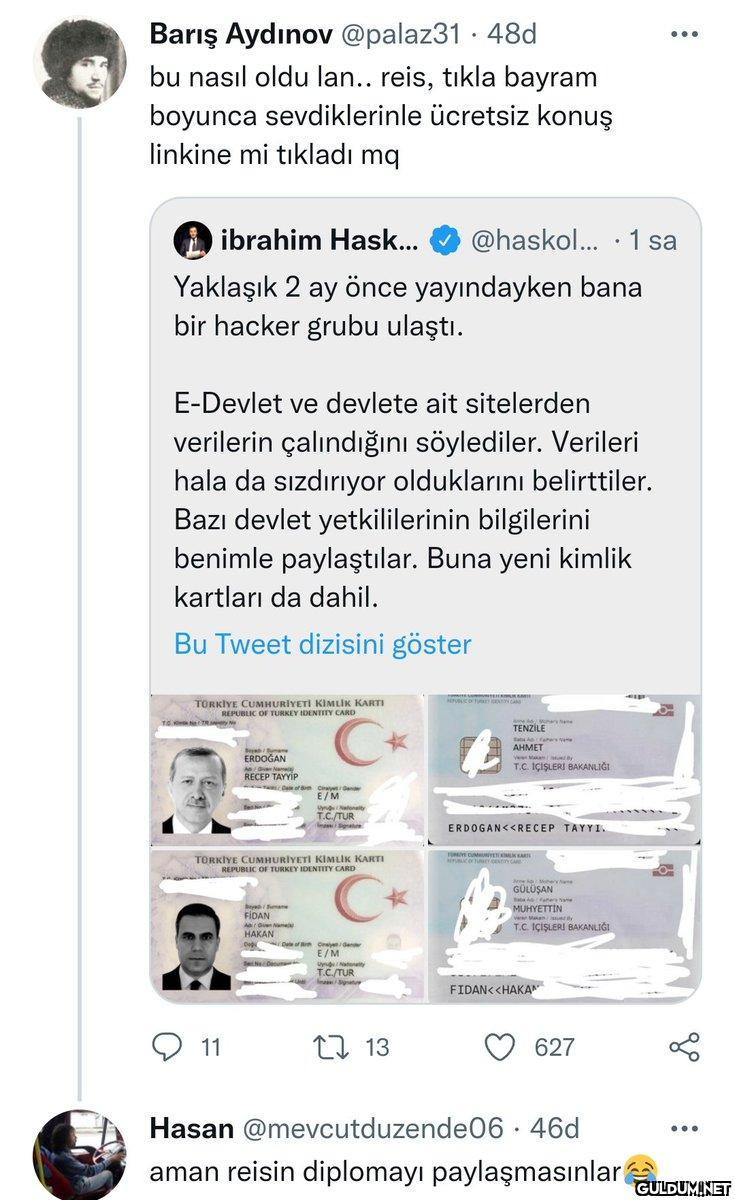Expand the three-dot menu on Hasan's reply
This screenshot has width=735, height=1200.
684,1128
